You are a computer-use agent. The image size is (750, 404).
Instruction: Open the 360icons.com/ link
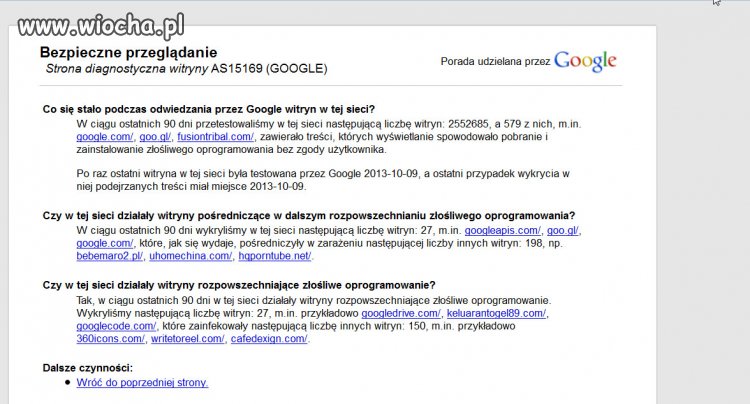110,339
